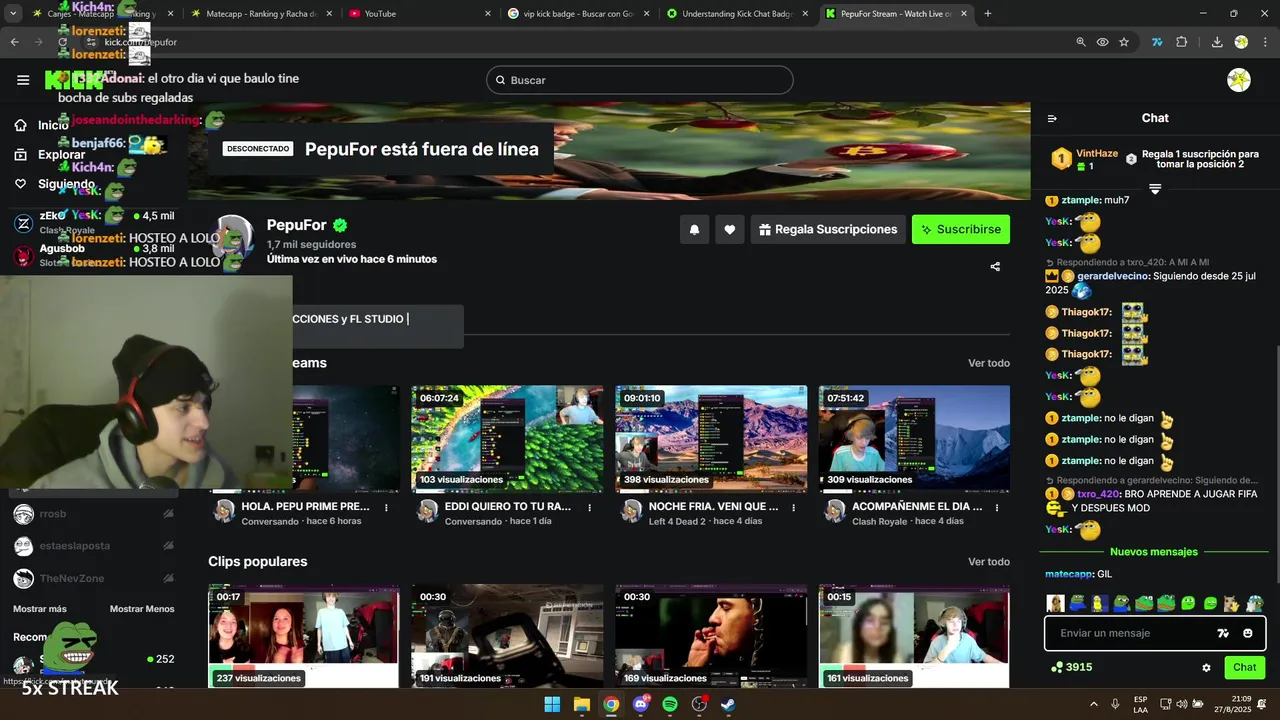Click the VintHaze top gifter name

click(x=1097, y=154)
